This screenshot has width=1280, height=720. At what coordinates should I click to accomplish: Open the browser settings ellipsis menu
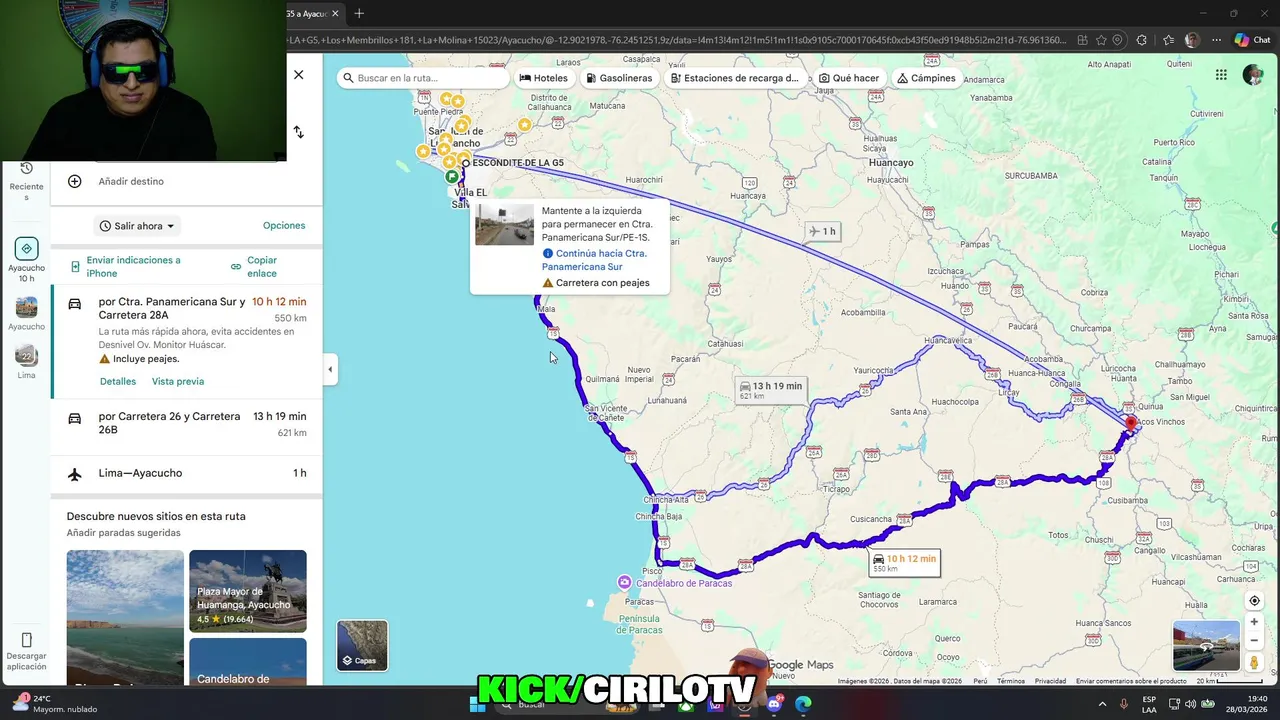pyautogui.click(x=1216, y=40)
